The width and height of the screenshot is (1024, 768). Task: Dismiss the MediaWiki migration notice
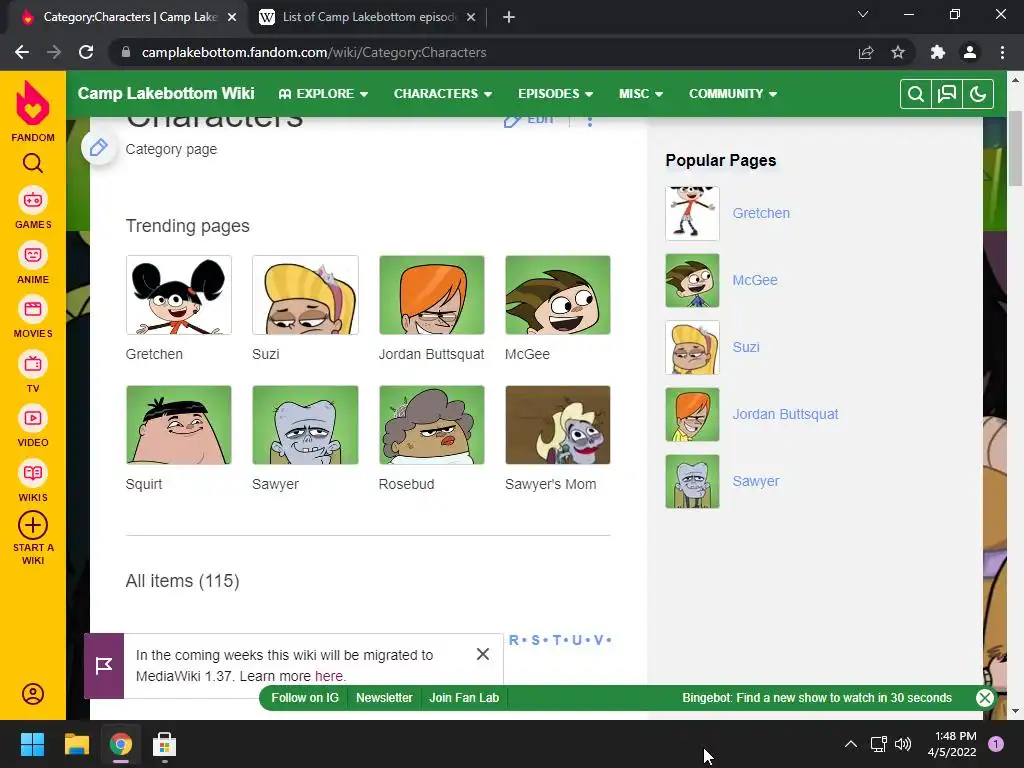(x=483, y=654)
